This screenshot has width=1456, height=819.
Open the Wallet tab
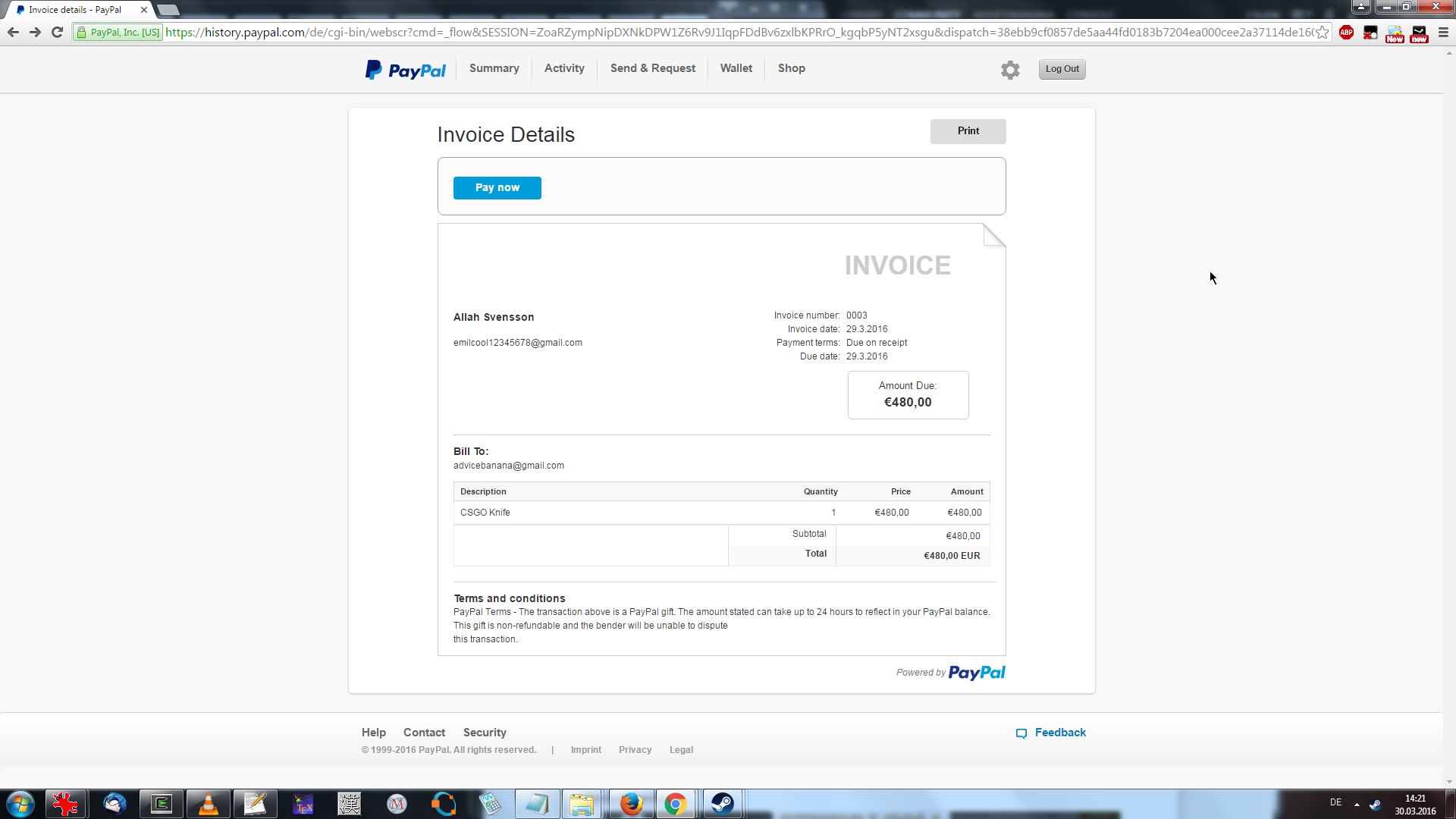(x=736, y=68)
